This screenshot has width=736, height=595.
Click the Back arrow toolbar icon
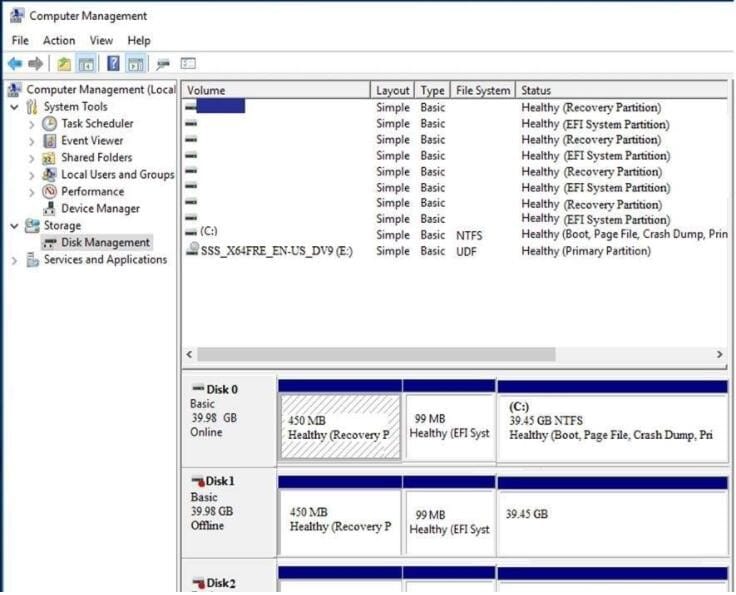(15, 64)
